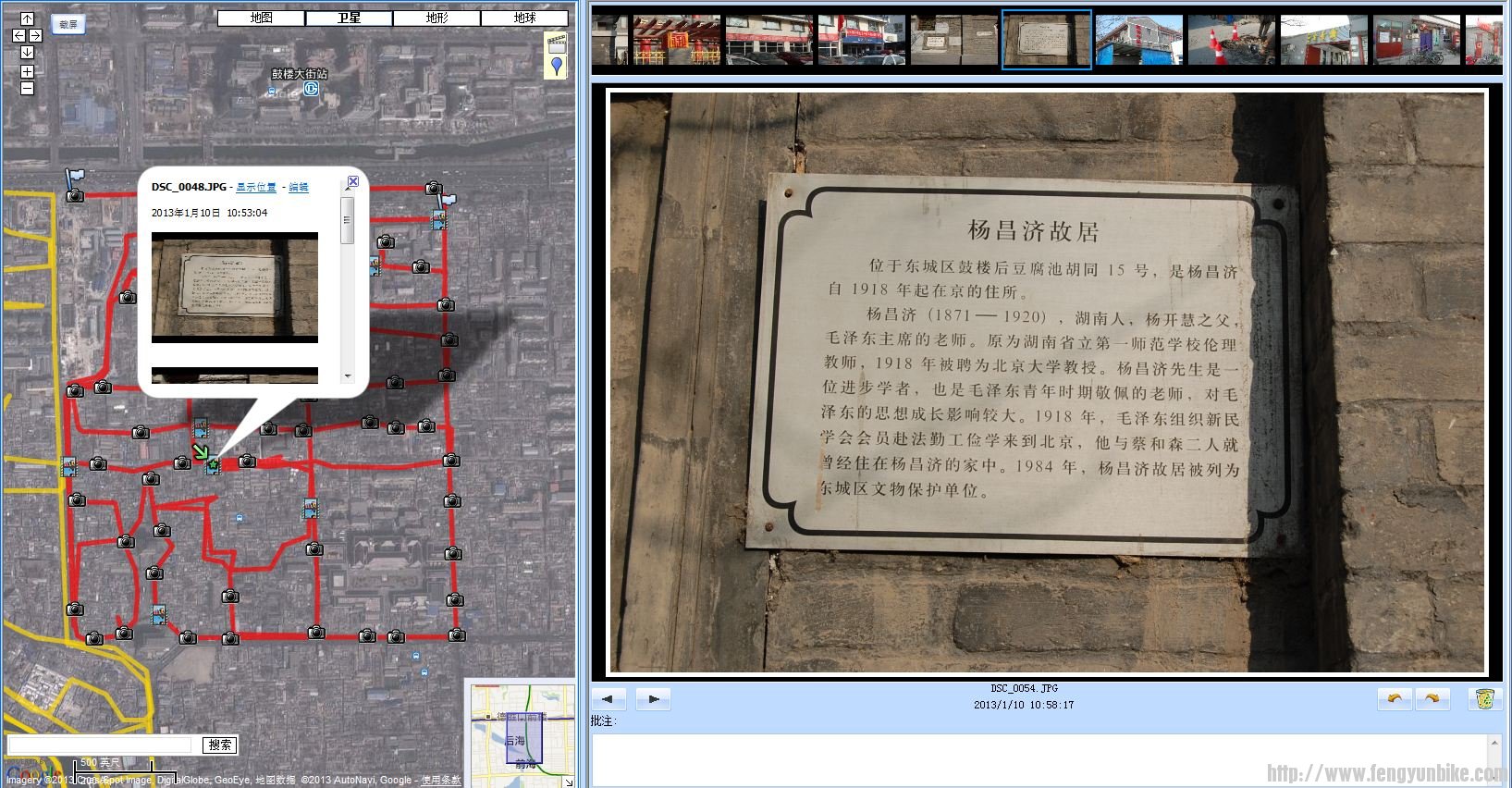
Task: Click the 编辑 edit link in the popup
Action: pos(299,187)
